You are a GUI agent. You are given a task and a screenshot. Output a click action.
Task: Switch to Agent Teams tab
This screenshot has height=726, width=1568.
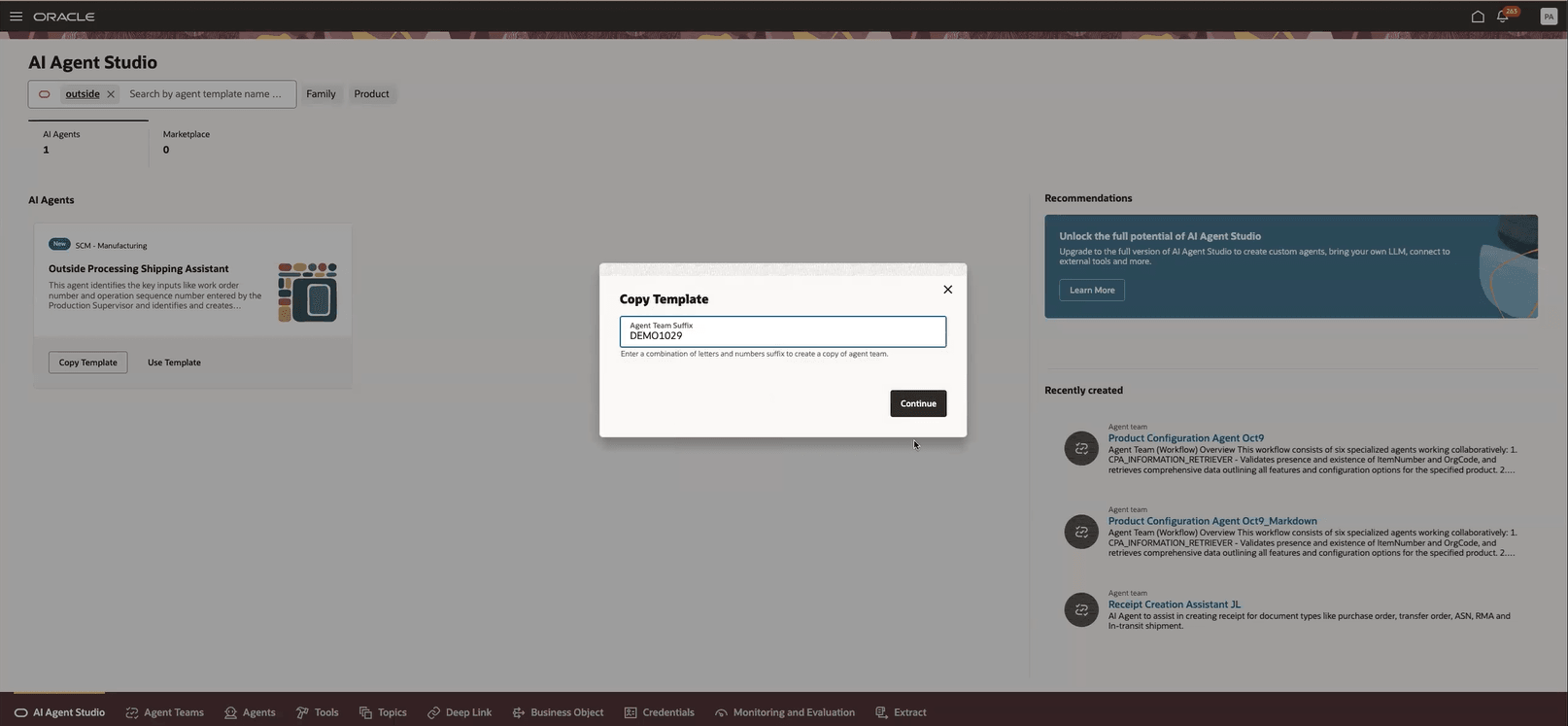coord(164,712)
